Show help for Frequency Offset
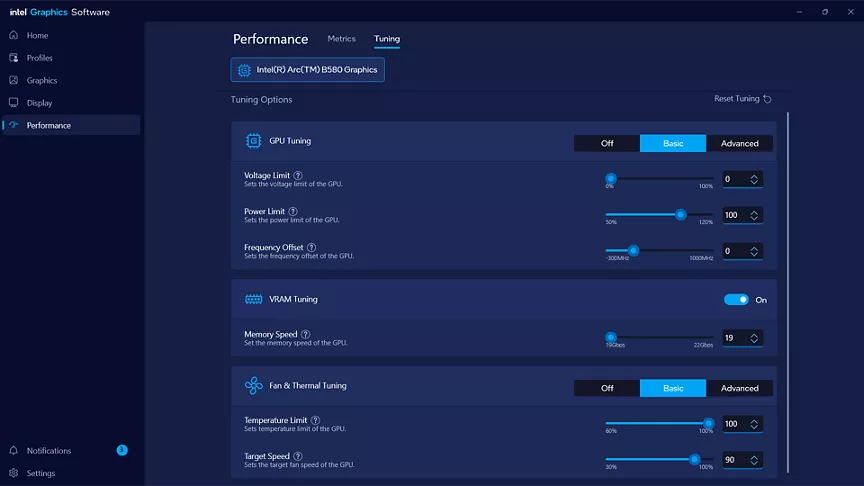Screen dimensions: 864x486 311,247
